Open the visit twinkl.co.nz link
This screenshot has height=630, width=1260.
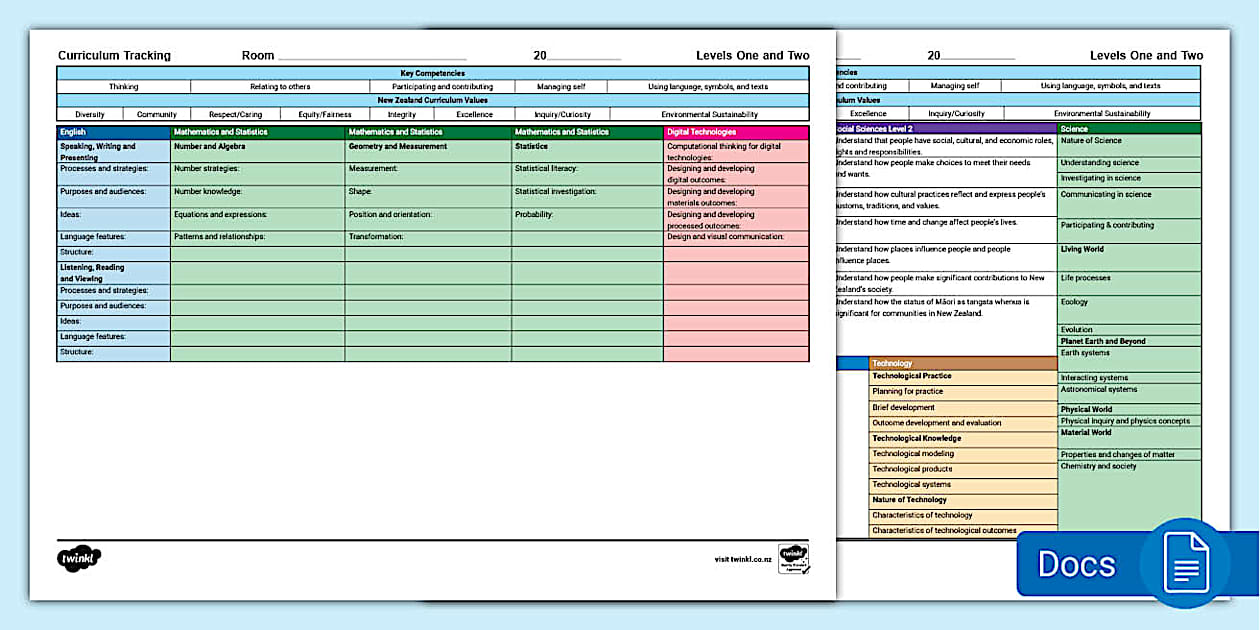click(x=741, y=561)
